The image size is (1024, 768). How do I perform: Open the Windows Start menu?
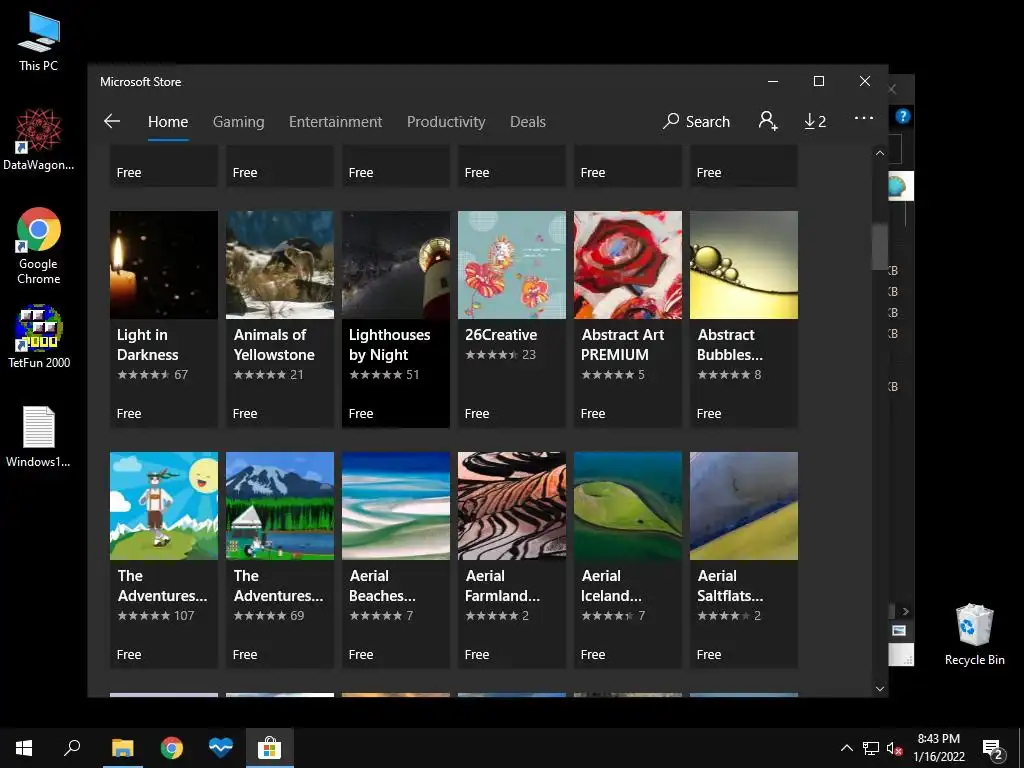coord(24,748)
